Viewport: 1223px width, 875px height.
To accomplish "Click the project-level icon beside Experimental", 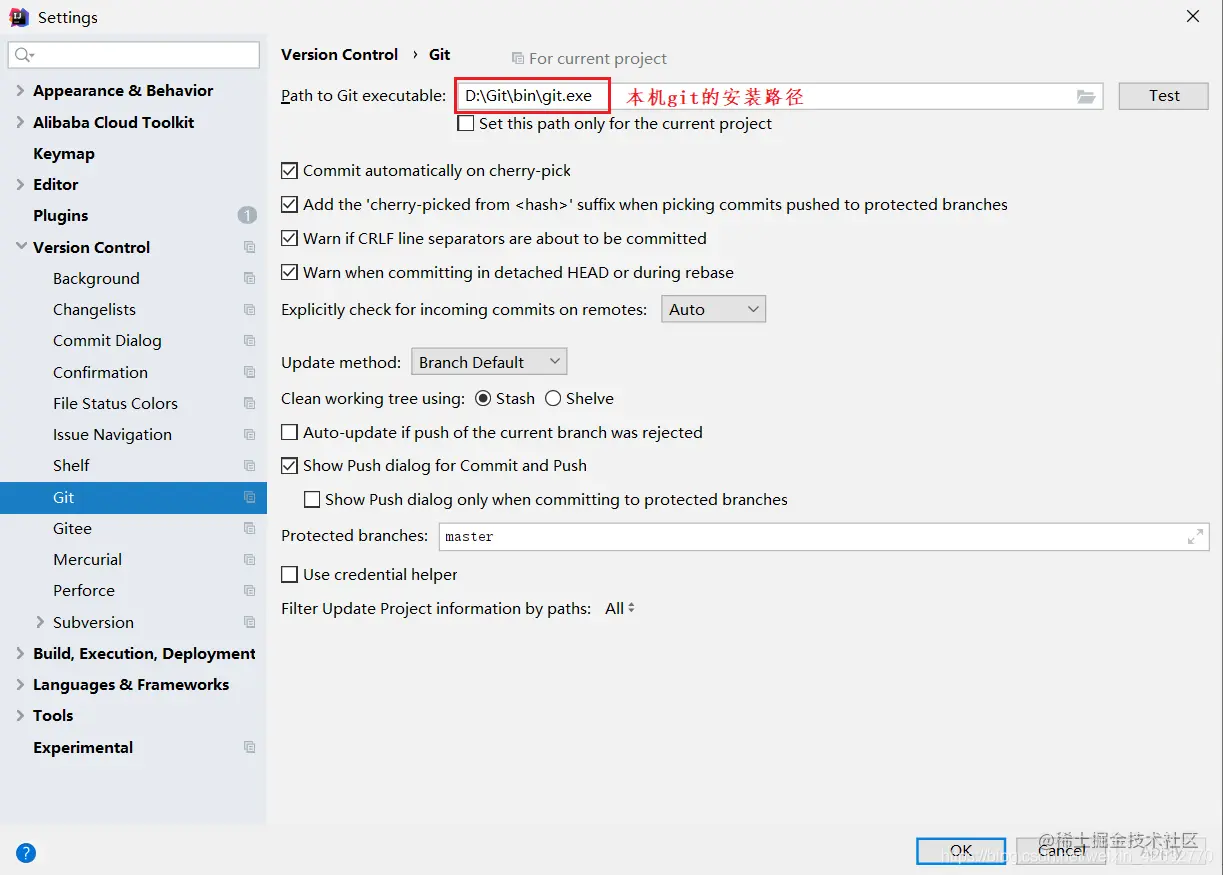I will coord(249,747).
